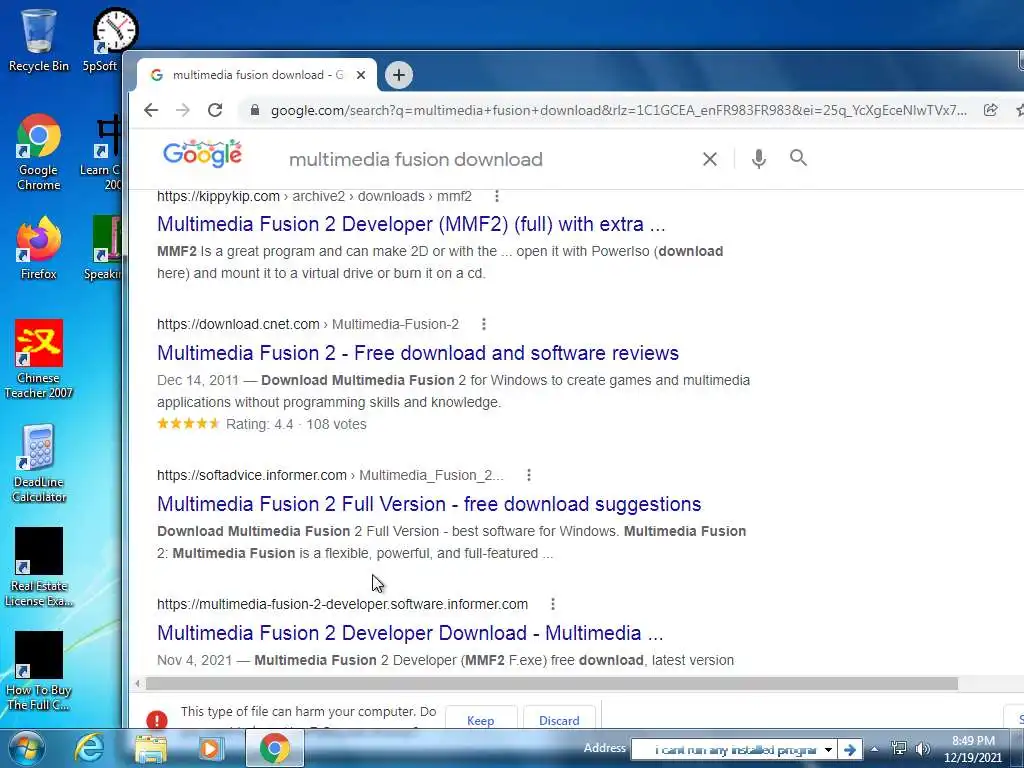Open Windows Media Player from taskbar

point(210,748)
